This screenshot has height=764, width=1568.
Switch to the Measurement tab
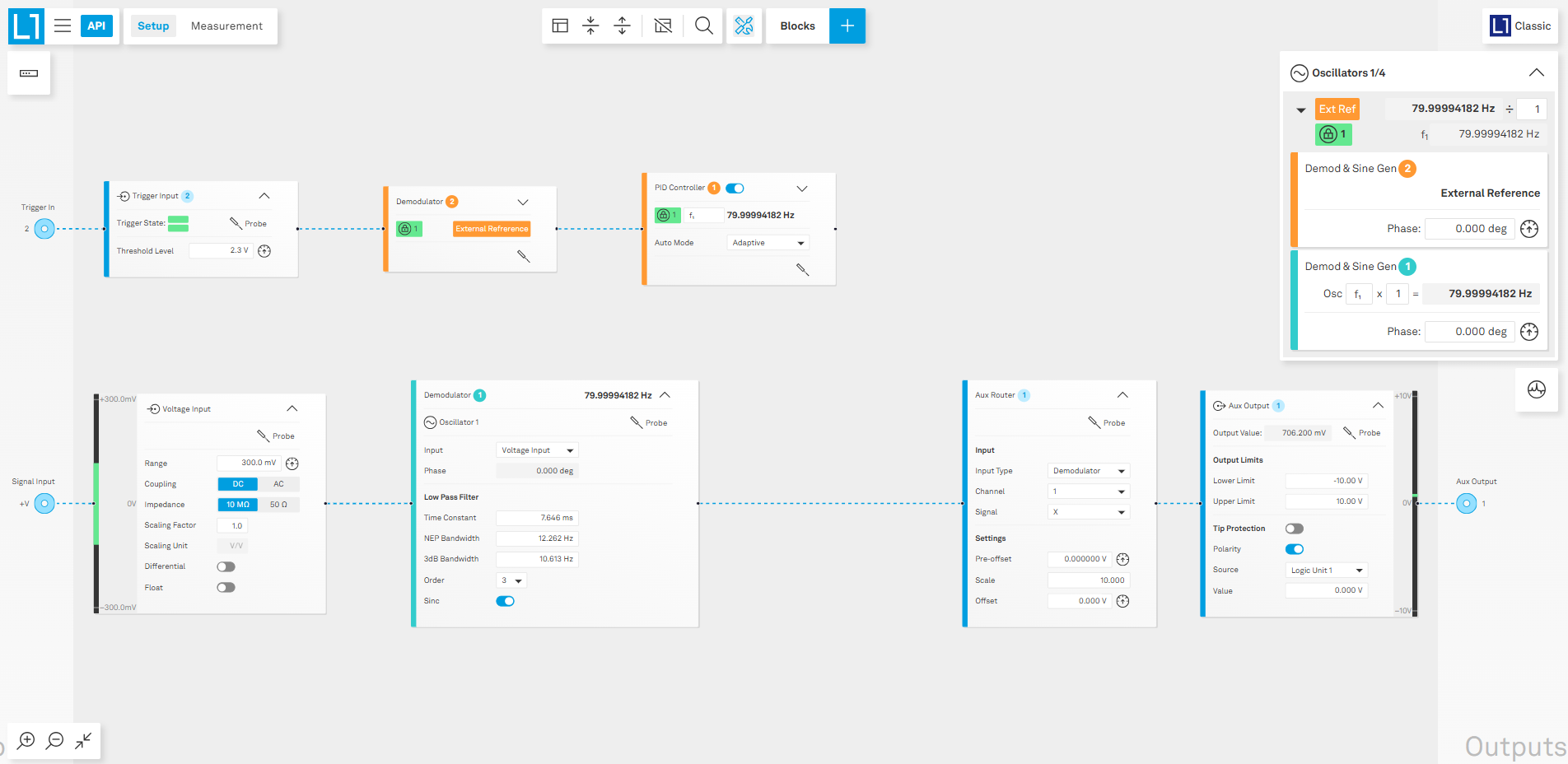(x=226, y=26)
